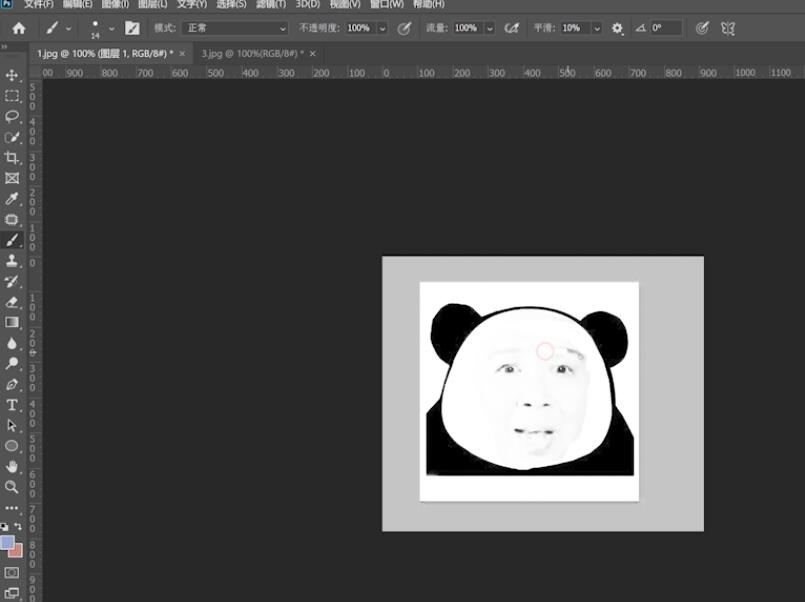
Task: Click the Home icon in options bar
Action: tap(19, 28)
